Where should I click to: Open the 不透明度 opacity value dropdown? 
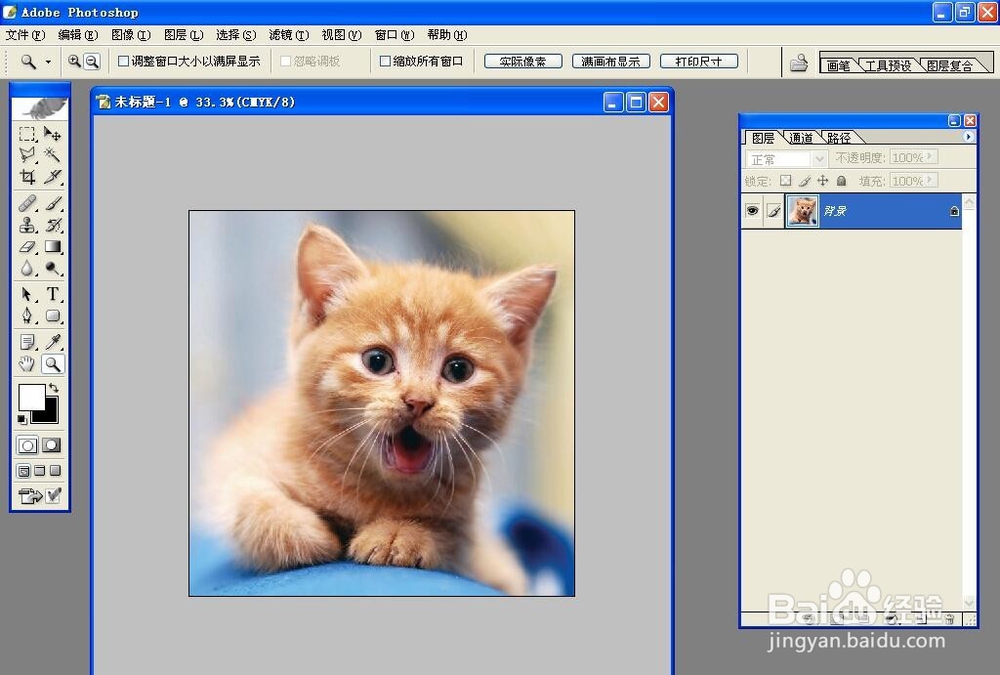[x=931, y=157]
